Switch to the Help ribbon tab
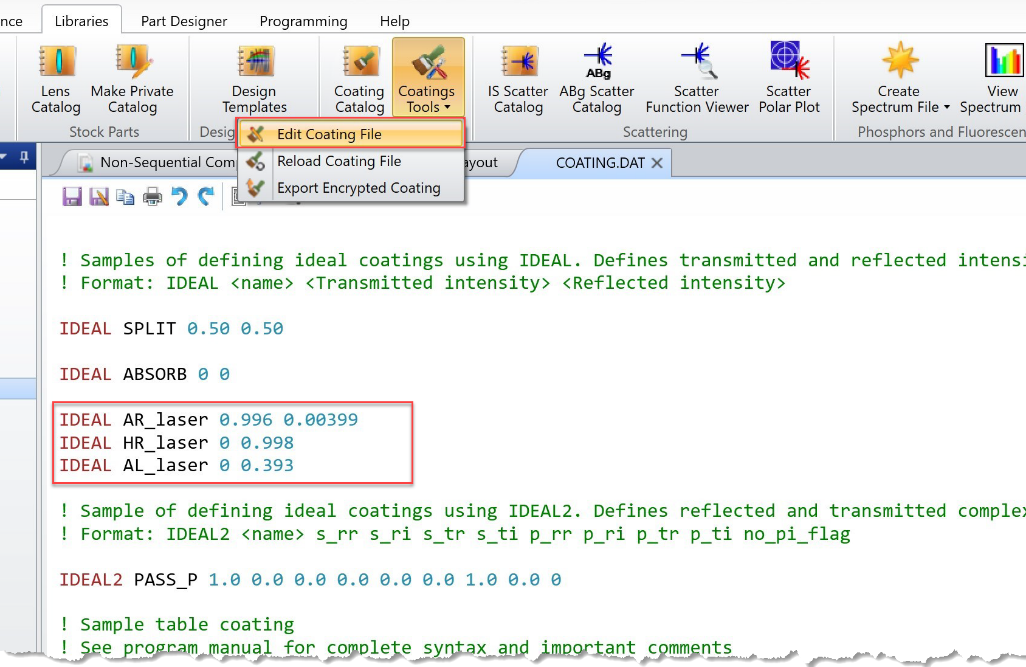 tap(395, 21)
